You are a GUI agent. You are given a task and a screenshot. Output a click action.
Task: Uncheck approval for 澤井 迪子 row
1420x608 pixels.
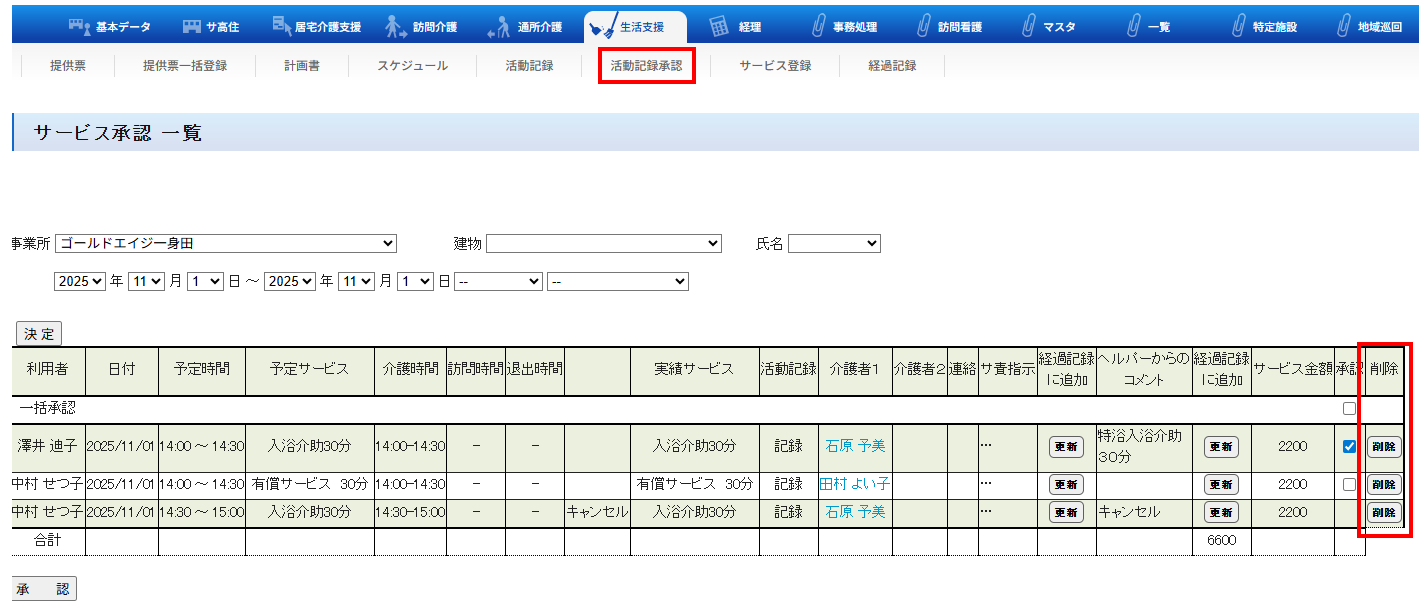pyautogui.click(x=1349, y=447)
